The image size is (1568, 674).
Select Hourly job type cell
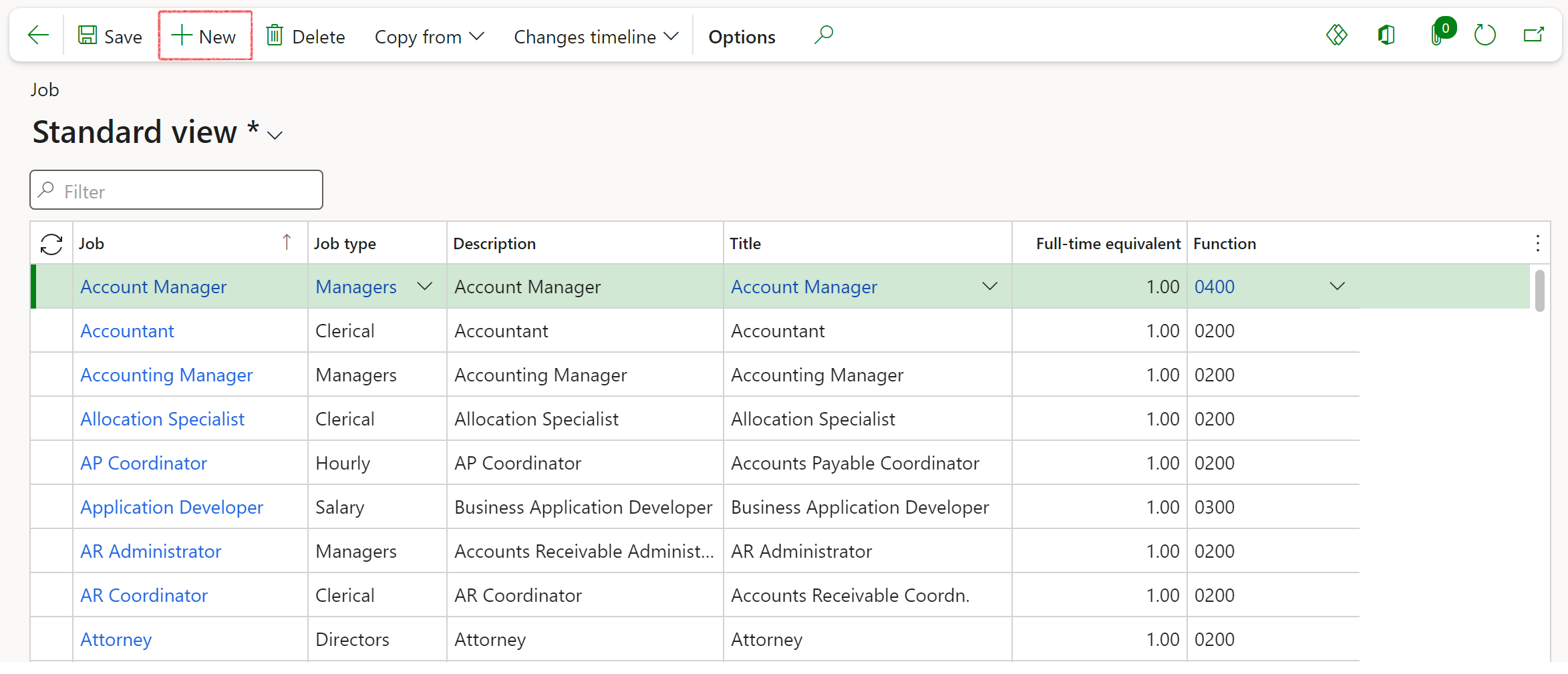pos(377,463)
